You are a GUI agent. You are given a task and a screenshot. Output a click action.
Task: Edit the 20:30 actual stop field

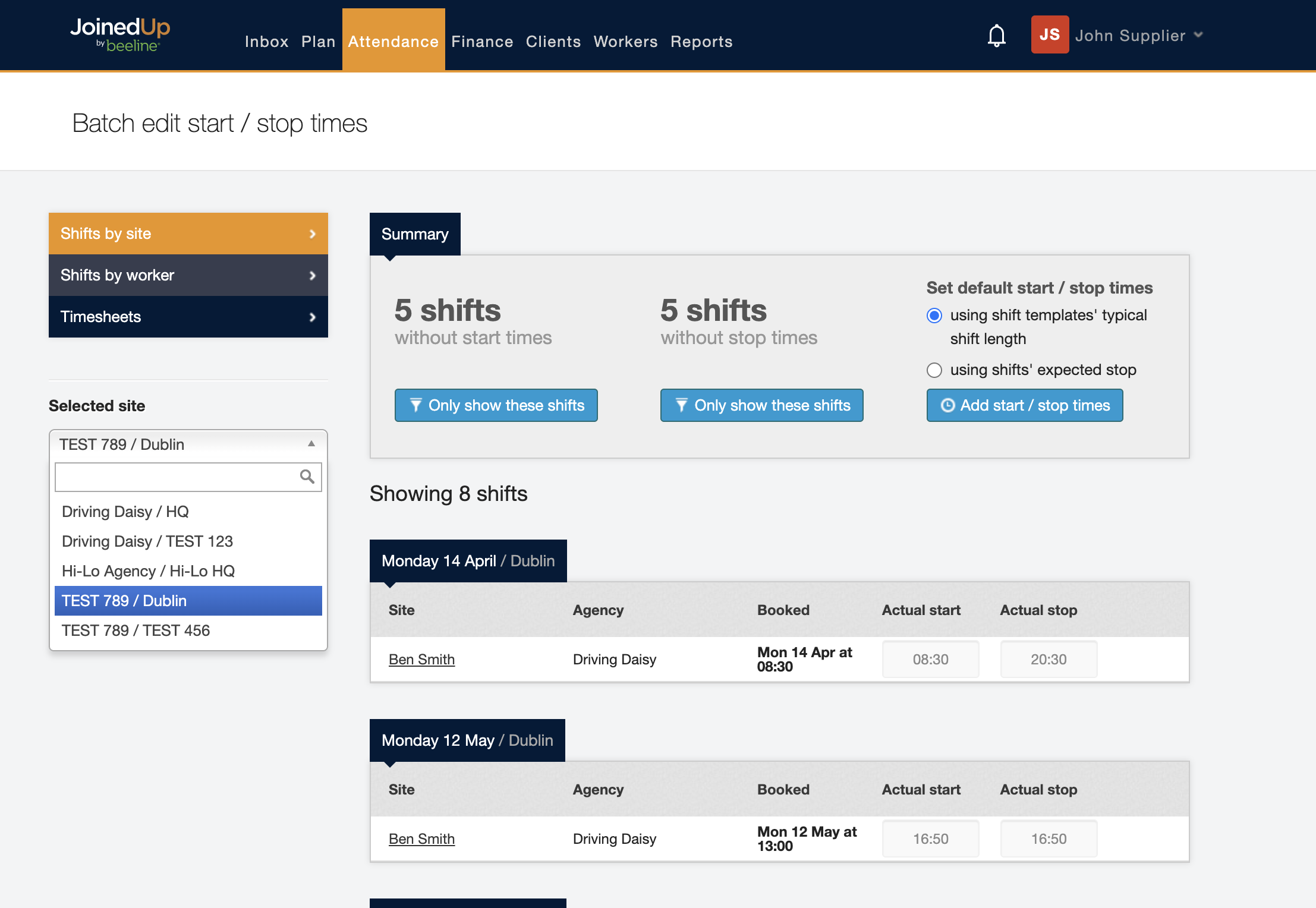pos(1048,660)
